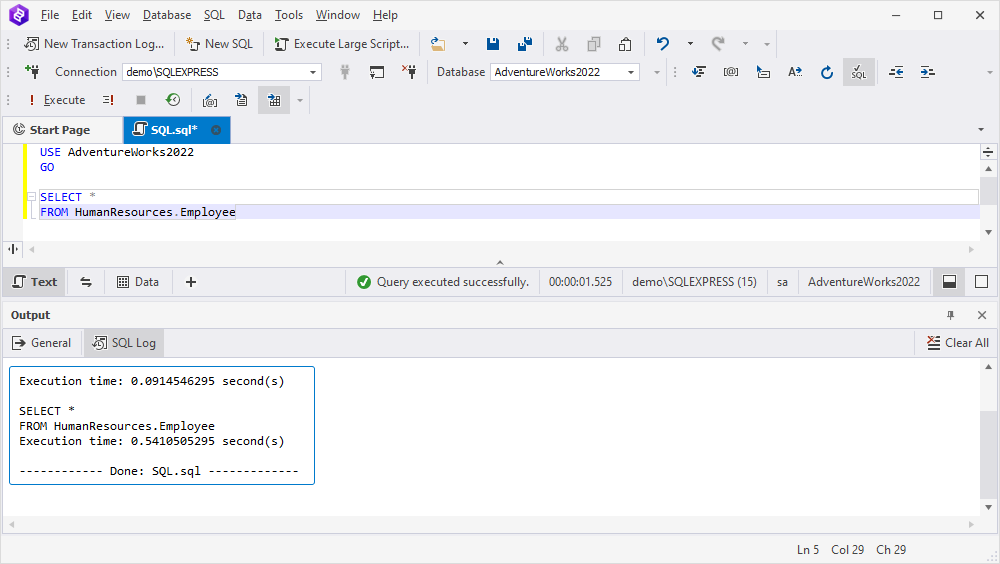Open the Tools menu
Image resolution: width=1000 pixels, height=564 pixels.
click(x=289, y=15)
